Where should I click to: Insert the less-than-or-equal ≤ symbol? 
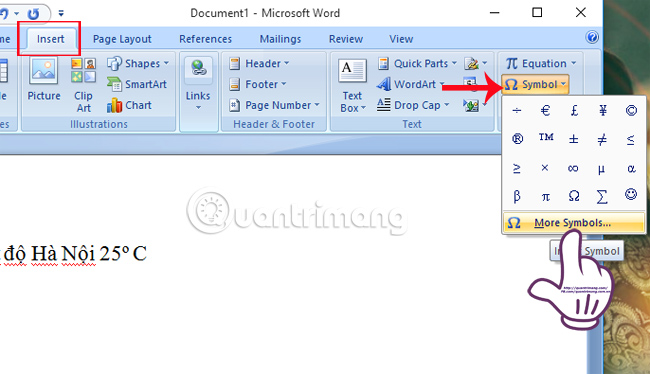click(x=631, y=139)
